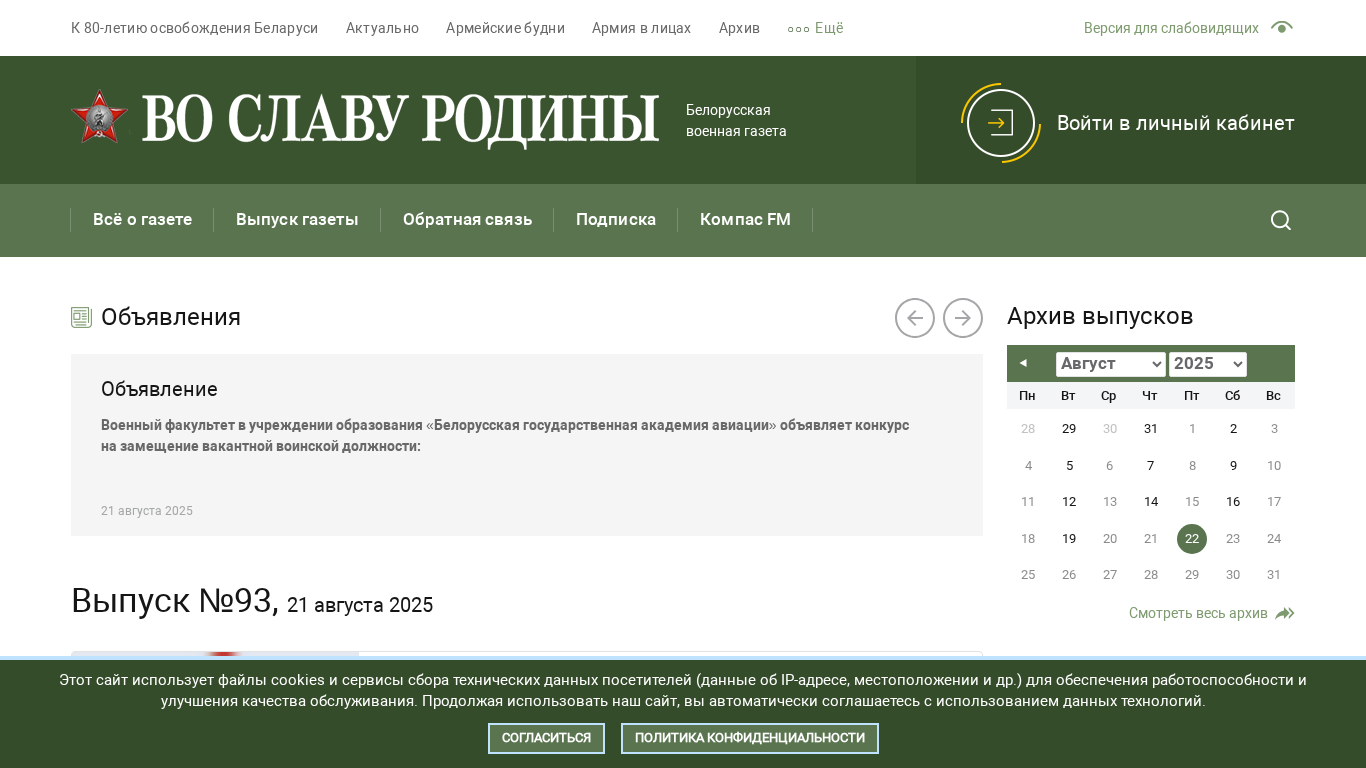Click the announcement text about Военный факультет
1366x768 pixels.
[x=505, y=435]
